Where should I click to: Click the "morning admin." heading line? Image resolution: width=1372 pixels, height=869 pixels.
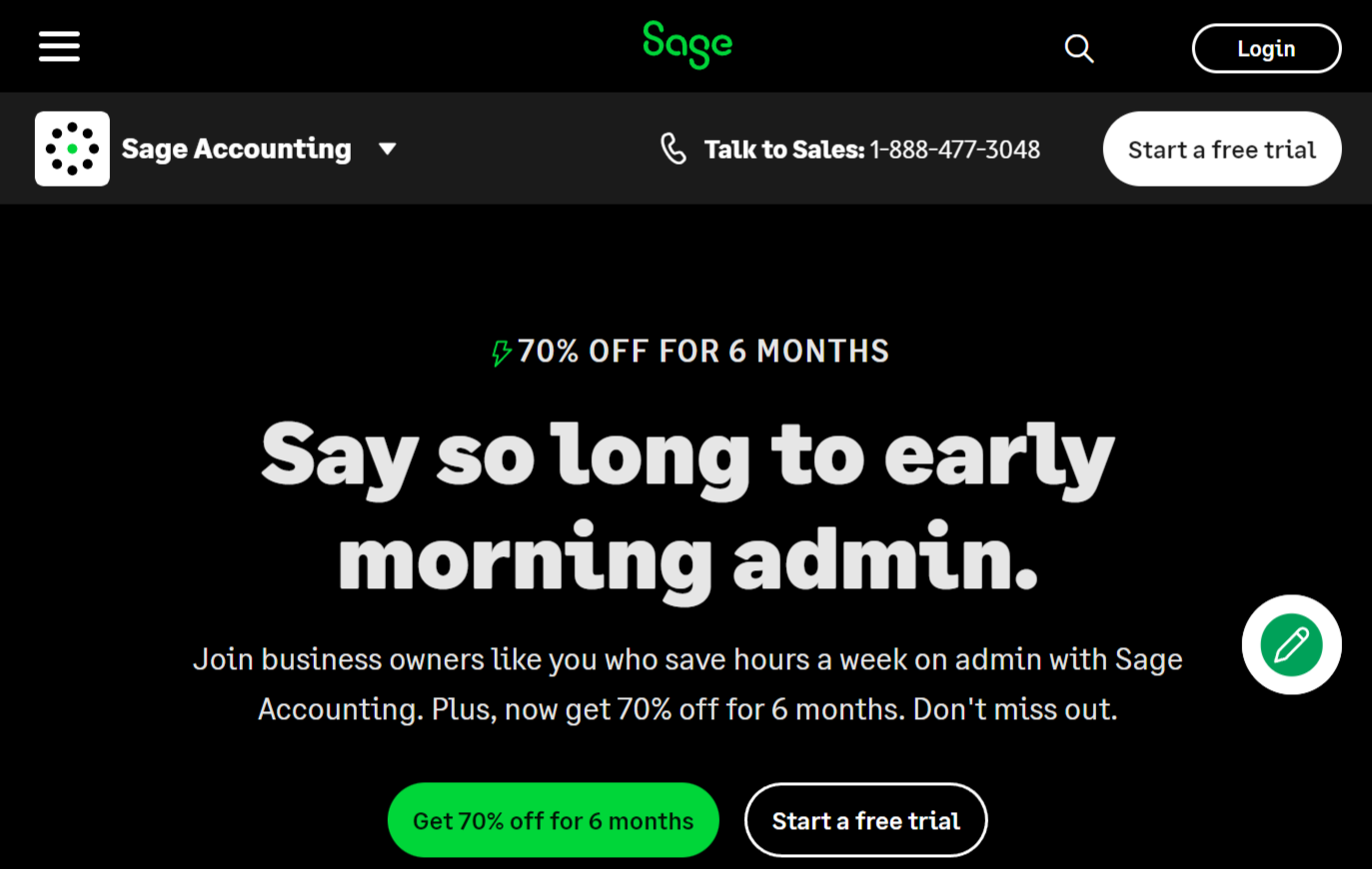[x=687, y=557]
